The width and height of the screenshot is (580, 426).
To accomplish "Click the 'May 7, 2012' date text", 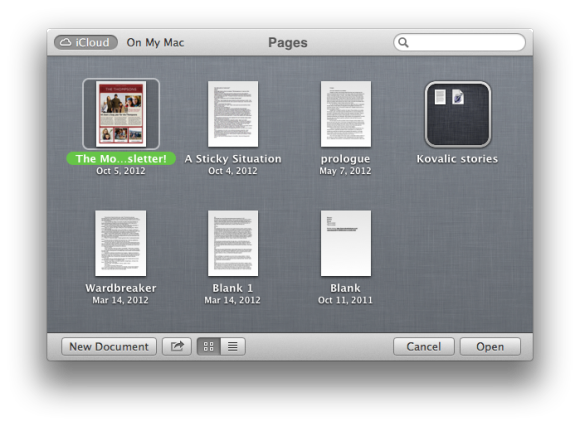I will [x=345, y=171].
